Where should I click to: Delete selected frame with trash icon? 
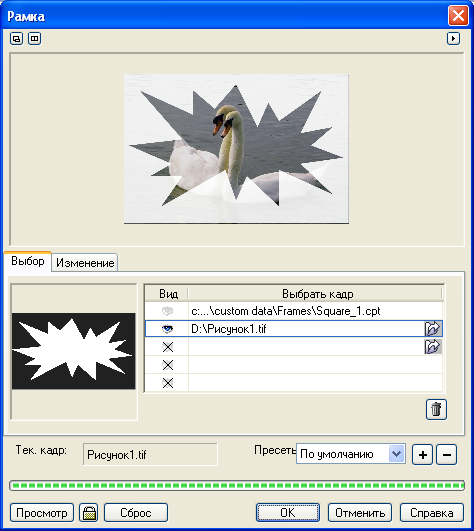[x=436, y=409]
